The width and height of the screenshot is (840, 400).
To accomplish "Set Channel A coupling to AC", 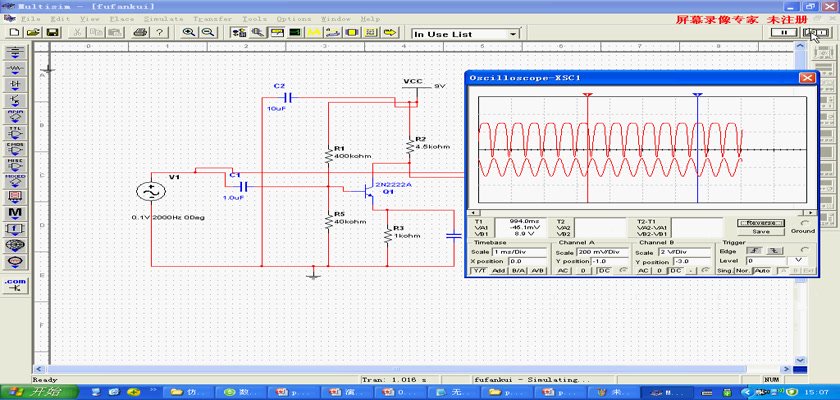I will click(x=563, y=271).
